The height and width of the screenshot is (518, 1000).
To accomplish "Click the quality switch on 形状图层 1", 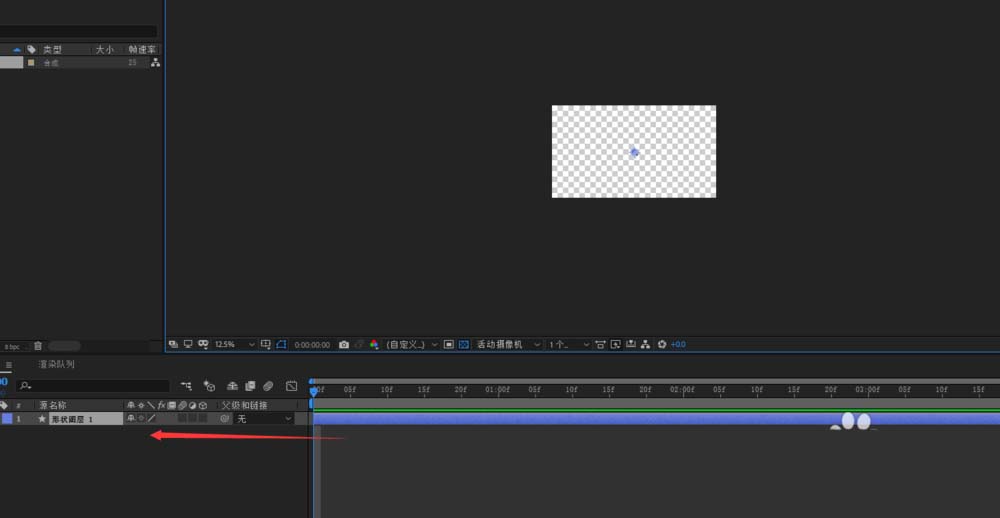I will (x=152, y=418).
